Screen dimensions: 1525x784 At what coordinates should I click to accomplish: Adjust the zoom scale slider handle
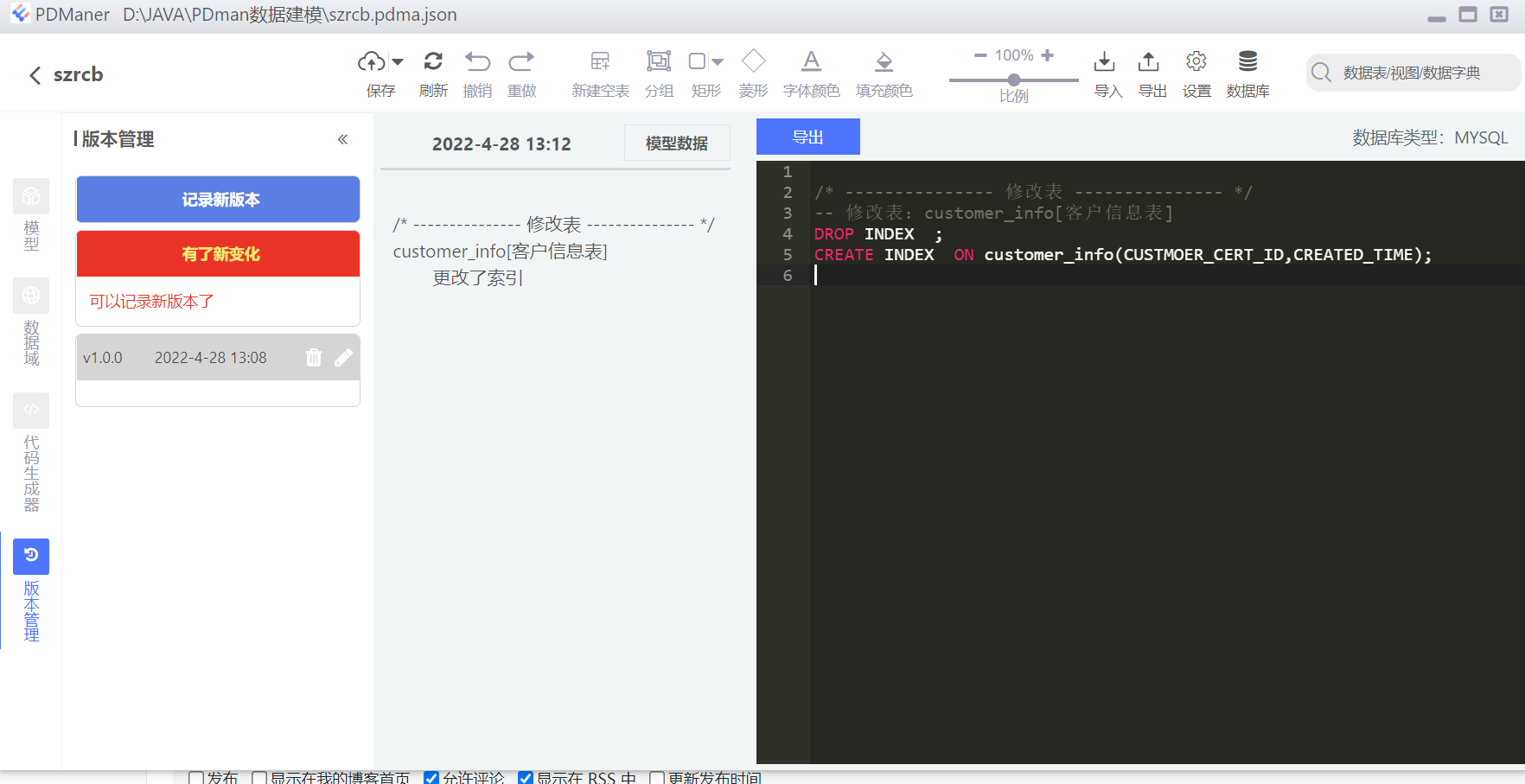tap(1014, 80)
